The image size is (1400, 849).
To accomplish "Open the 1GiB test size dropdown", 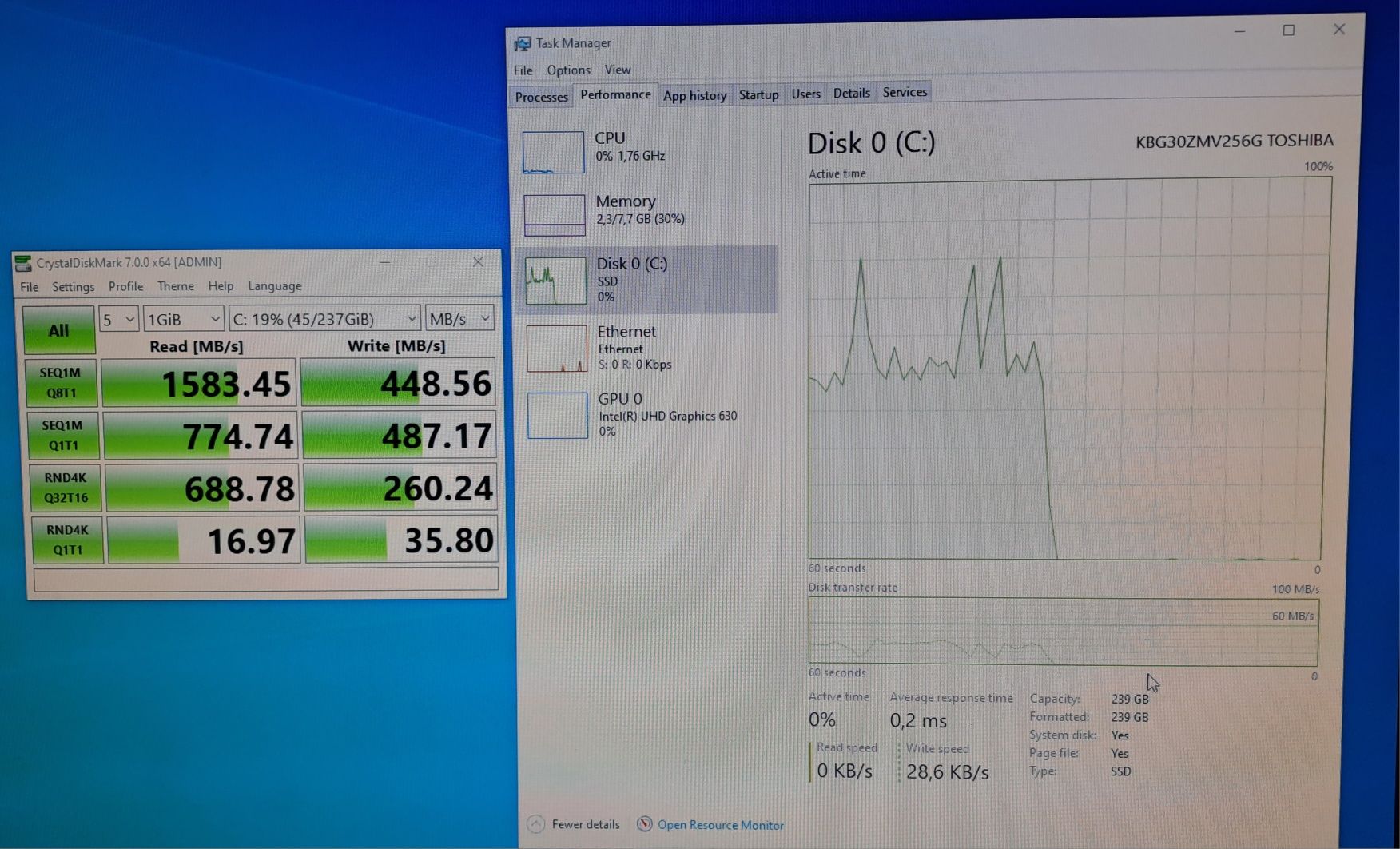I will click(x=183, y=319).
